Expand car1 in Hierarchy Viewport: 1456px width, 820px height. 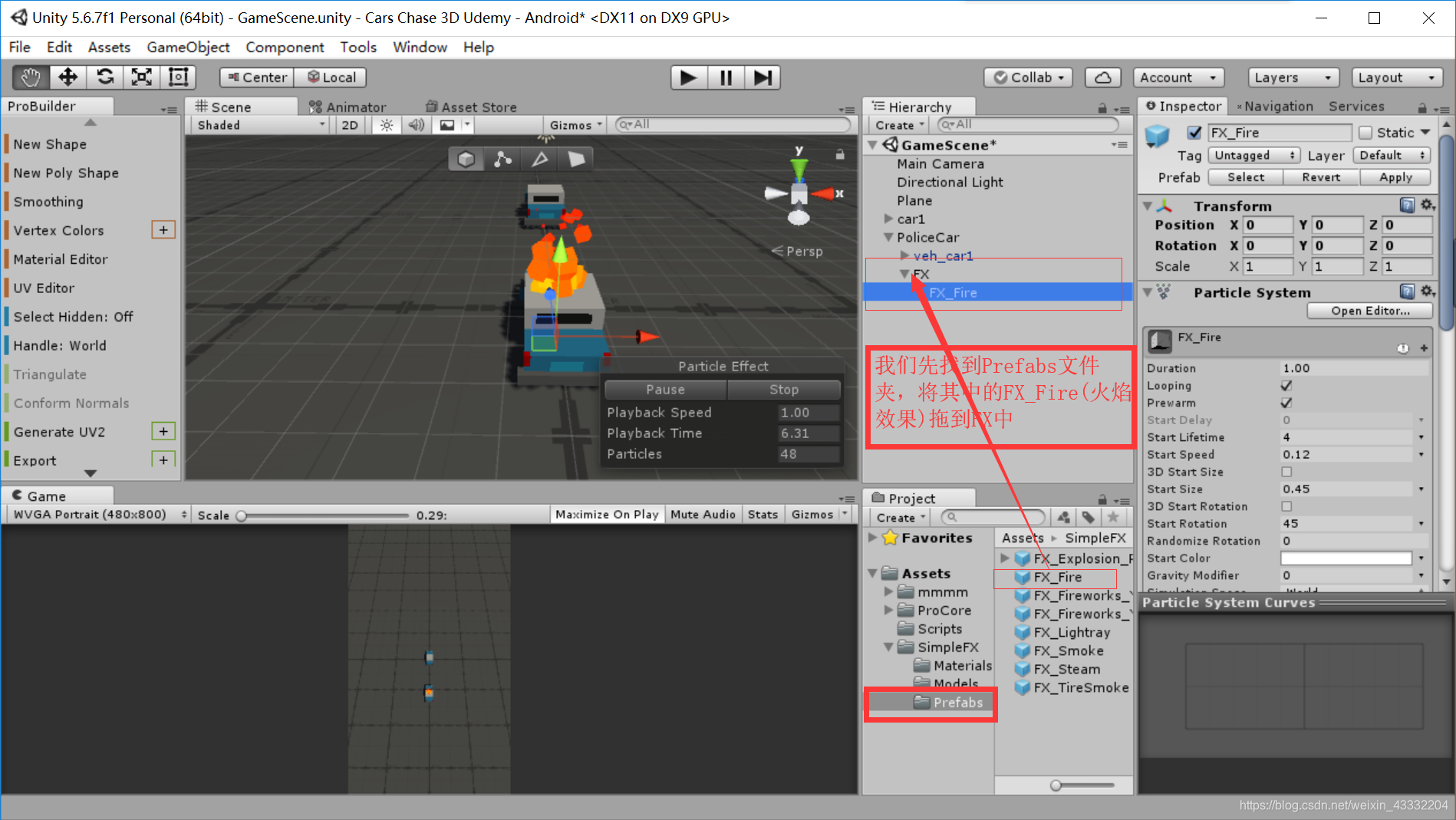pyautogui.click(x=888, y=219)
